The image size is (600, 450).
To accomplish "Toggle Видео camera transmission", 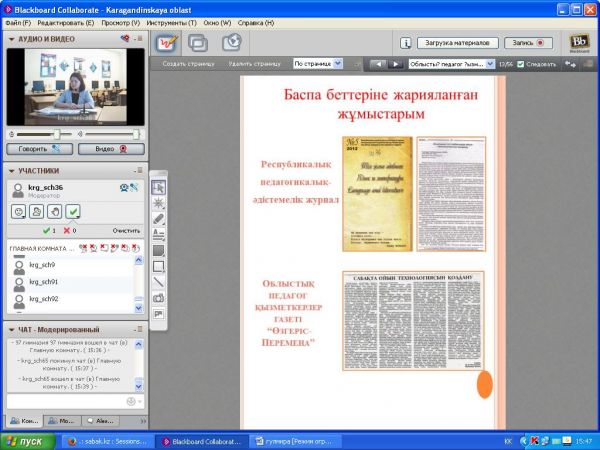I will point(111,148).
